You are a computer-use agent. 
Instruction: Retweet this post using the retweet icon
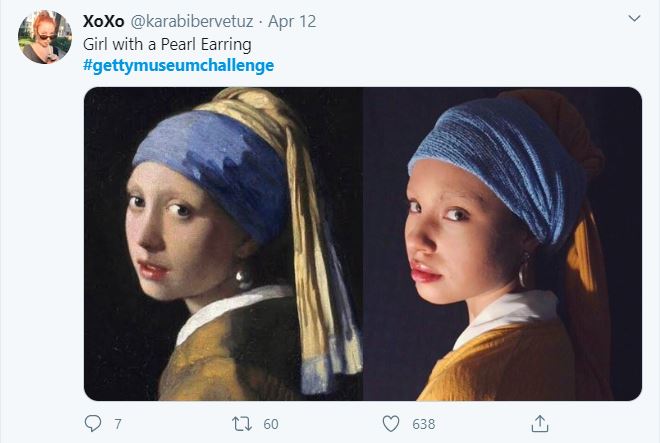[242, 424]
